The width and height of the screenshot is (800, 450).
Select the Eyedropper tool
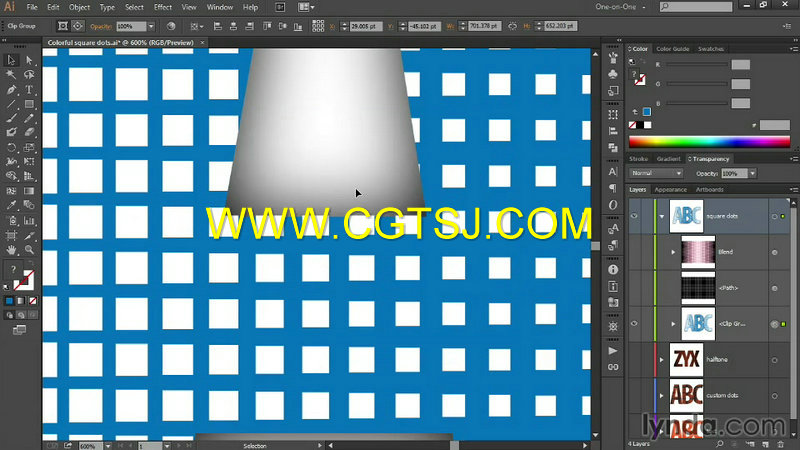click(x=11, y=206)
